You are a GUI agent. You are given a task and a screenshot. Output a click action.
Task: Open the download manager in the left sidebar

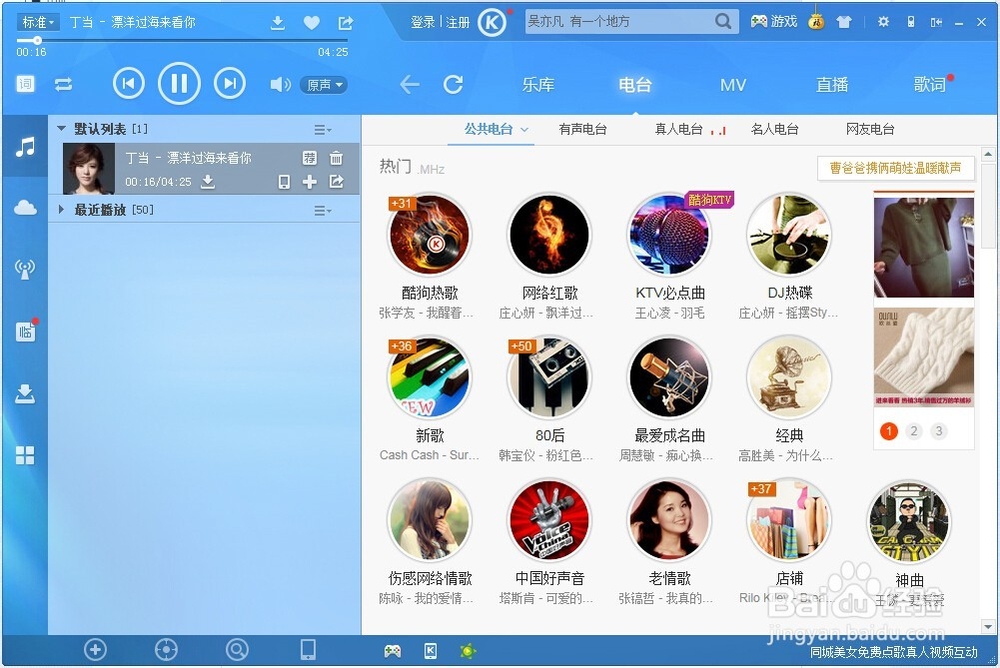click(x=24, y=393)
